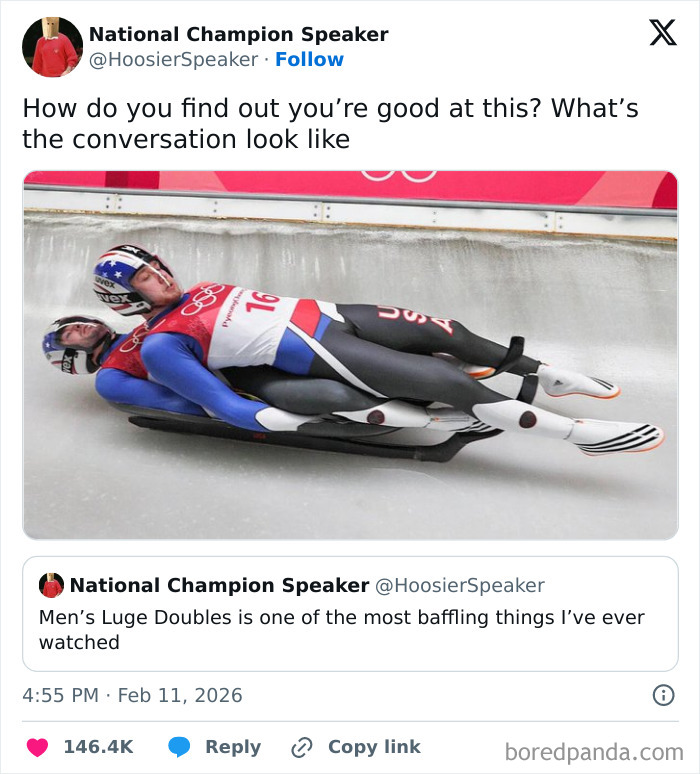The image size is (700, 774).
Task: Click the heart like icon
Action: tap(37, 747)
